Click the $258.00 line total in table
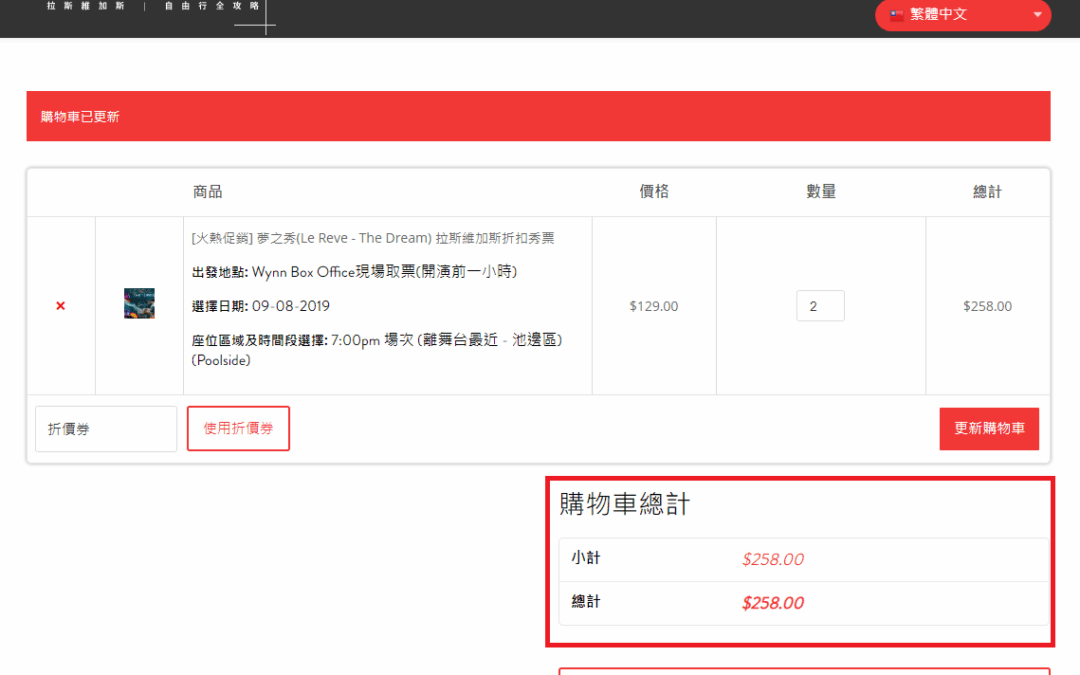Viewport: 1080px width, 675px height. tap(987, 306)
